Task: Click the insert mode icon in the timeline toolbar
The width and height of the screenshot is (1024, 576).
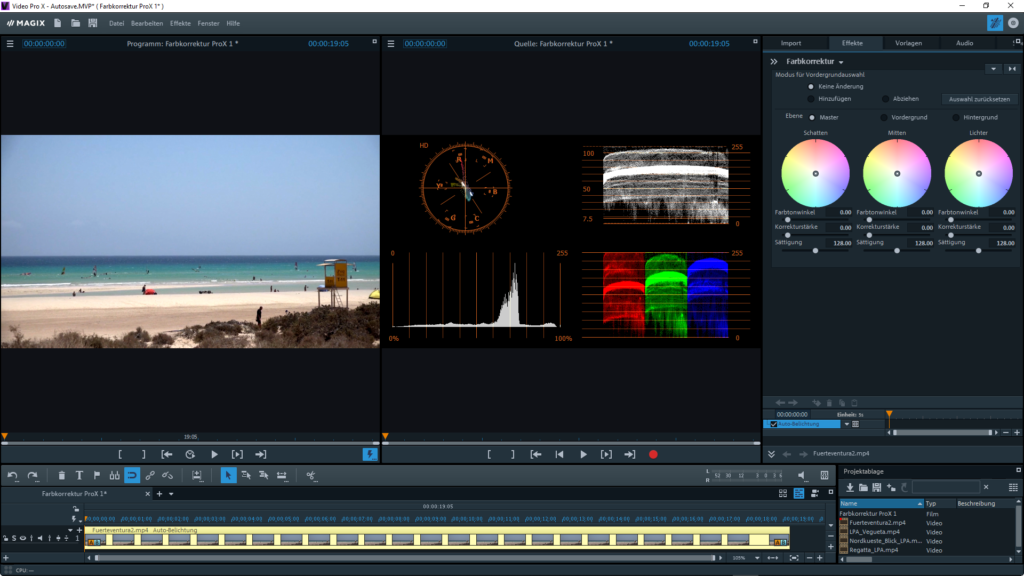Action: pos(197,475)
